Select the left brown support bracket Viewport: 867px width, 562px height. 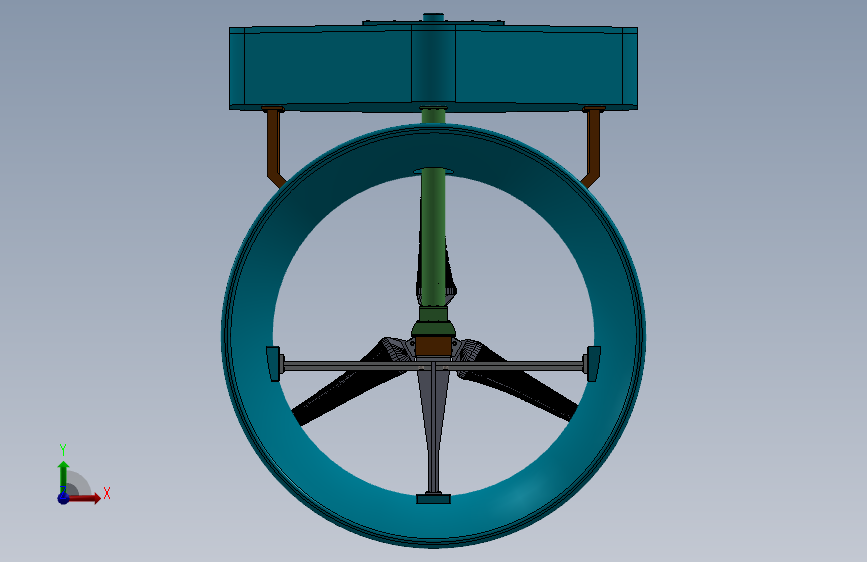[x=274, y=147]
